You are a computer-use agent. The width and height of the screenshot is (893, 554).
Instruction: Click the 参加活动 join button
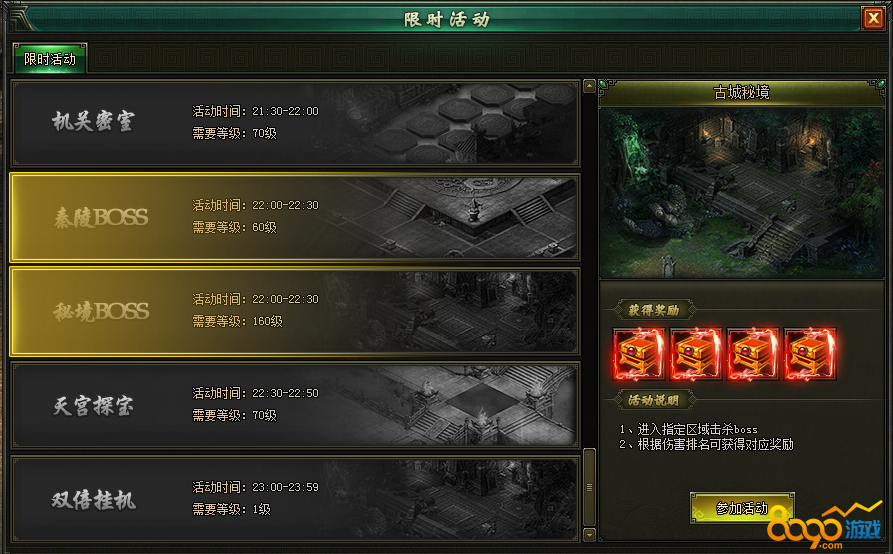tap(742, 508)
